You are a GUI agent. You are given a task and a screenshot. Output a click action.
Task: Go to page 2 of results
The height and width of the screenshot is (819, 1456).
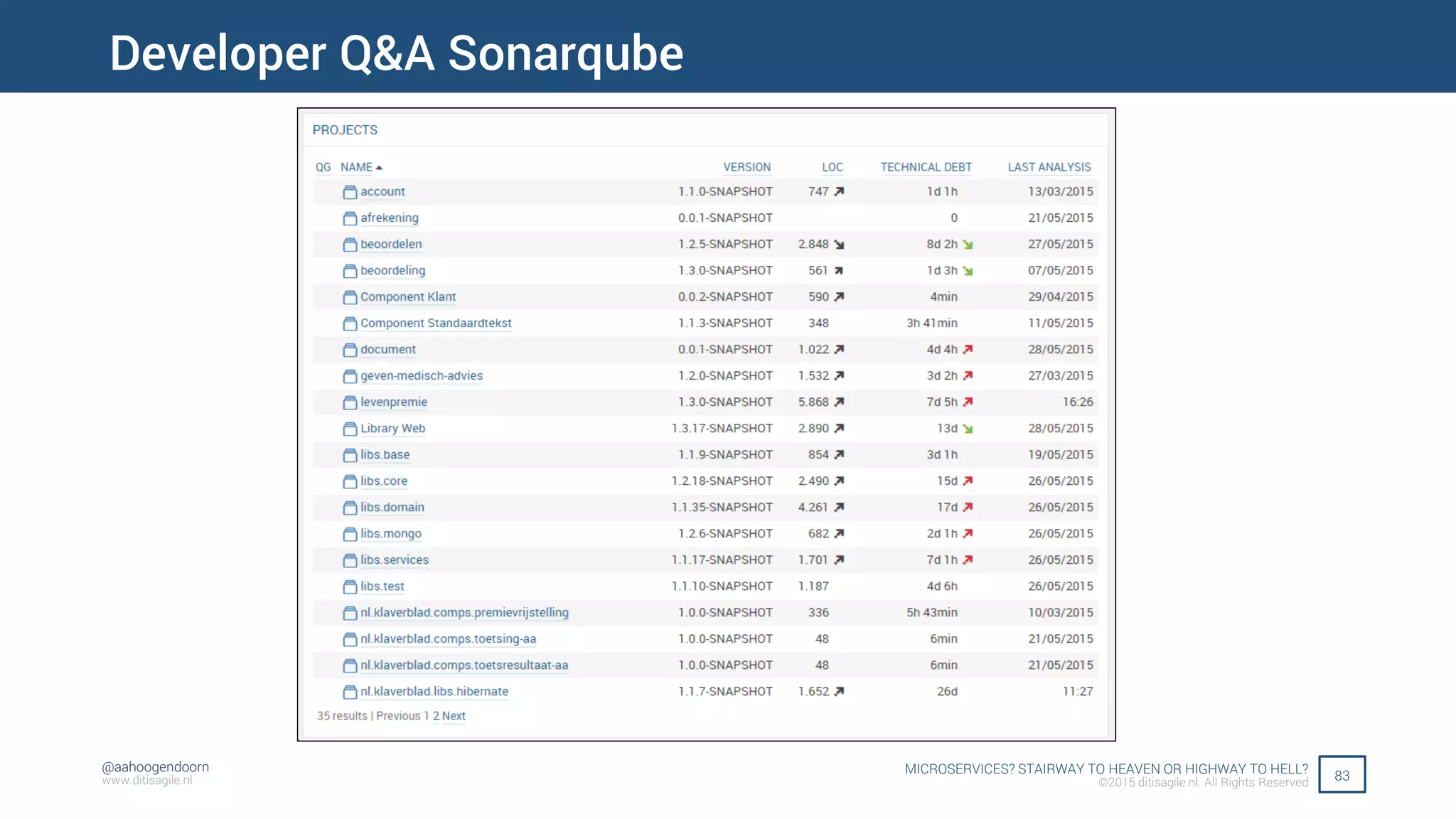click(x=436, y=716)
